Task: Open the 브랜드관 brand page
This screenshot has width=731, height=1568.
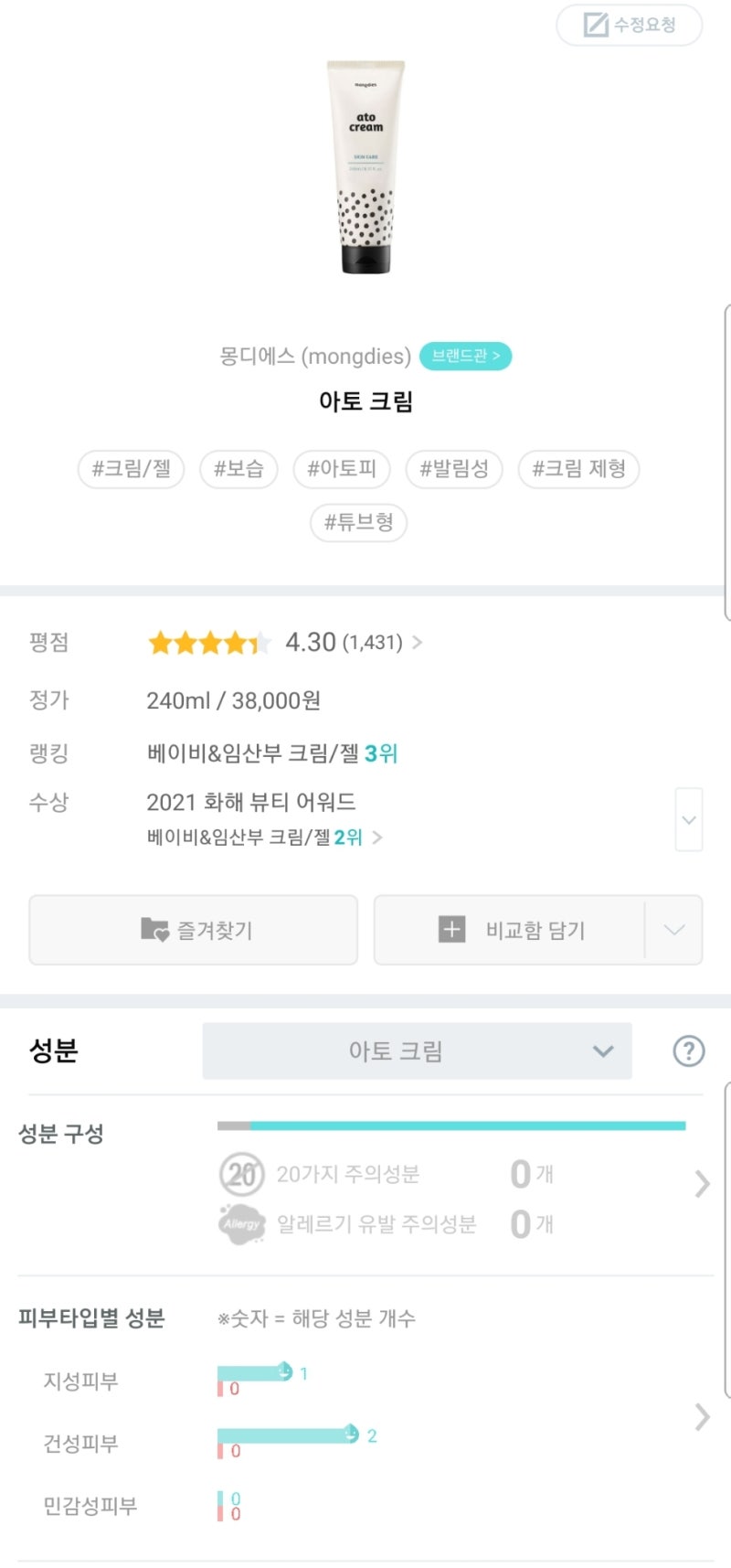Action: 465,356
